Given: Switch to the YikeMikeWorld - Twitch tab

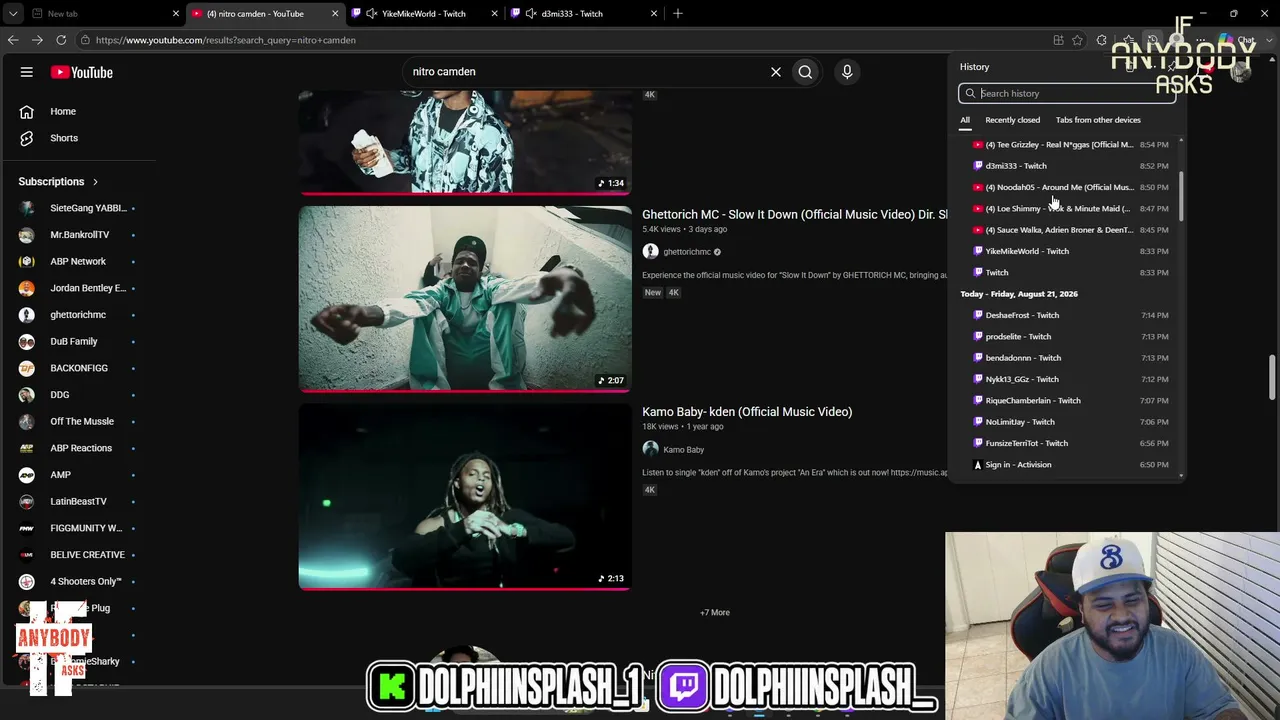Looking at the screenshot, I should [x=424, y=14].
